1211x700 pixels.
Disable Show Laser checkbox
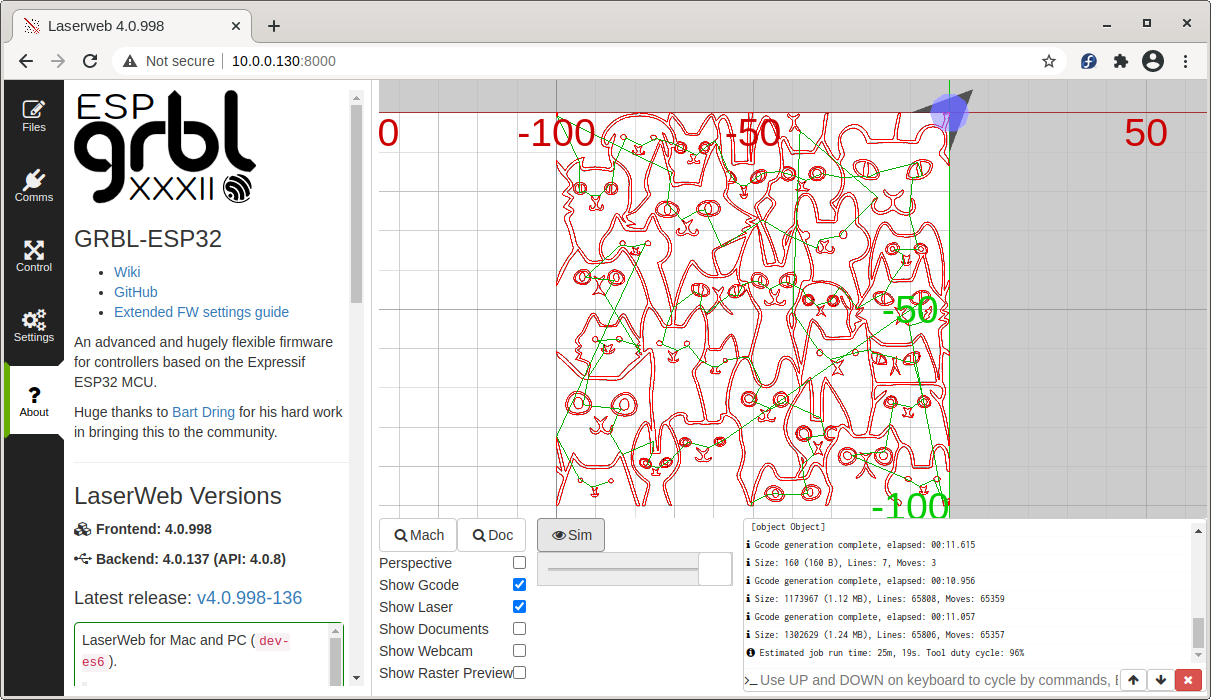tap(519, 607)
